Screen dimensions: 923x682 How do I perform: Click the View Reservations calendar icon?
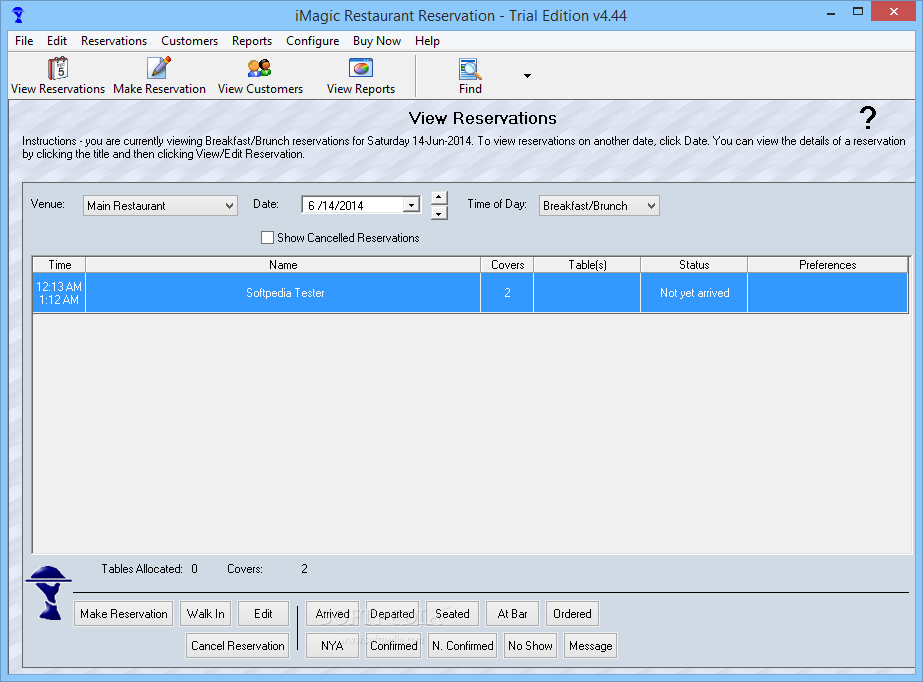(x=58, y=68)
